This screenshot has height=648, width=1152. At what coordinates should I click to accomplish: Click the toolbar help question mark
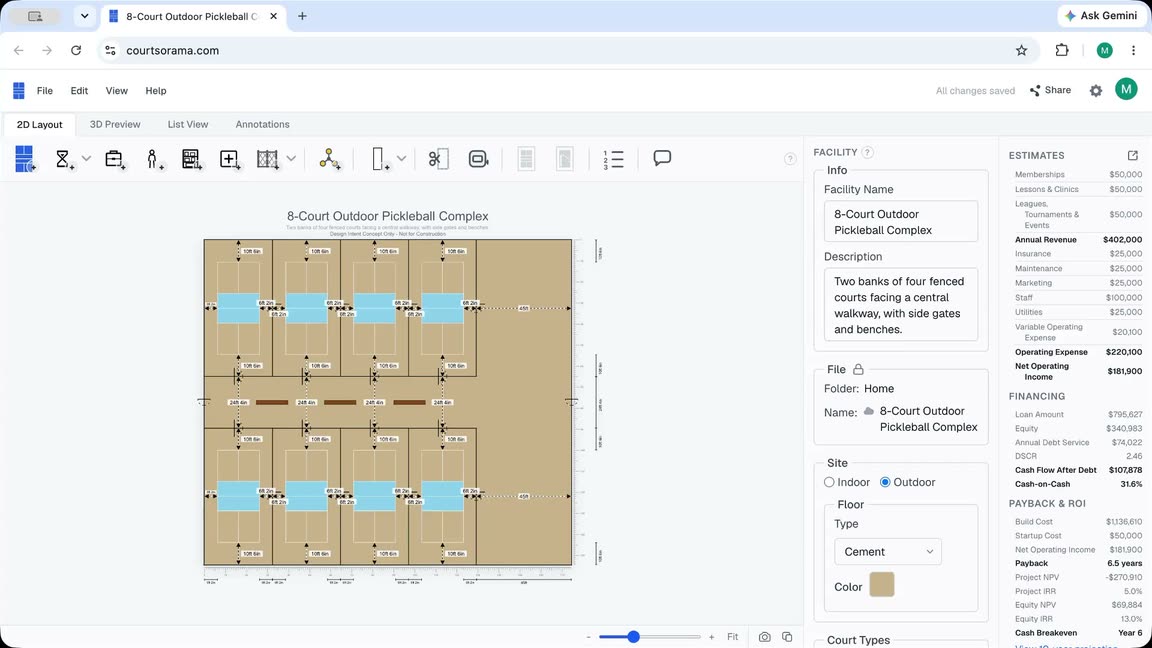click(x=790, y=159)
